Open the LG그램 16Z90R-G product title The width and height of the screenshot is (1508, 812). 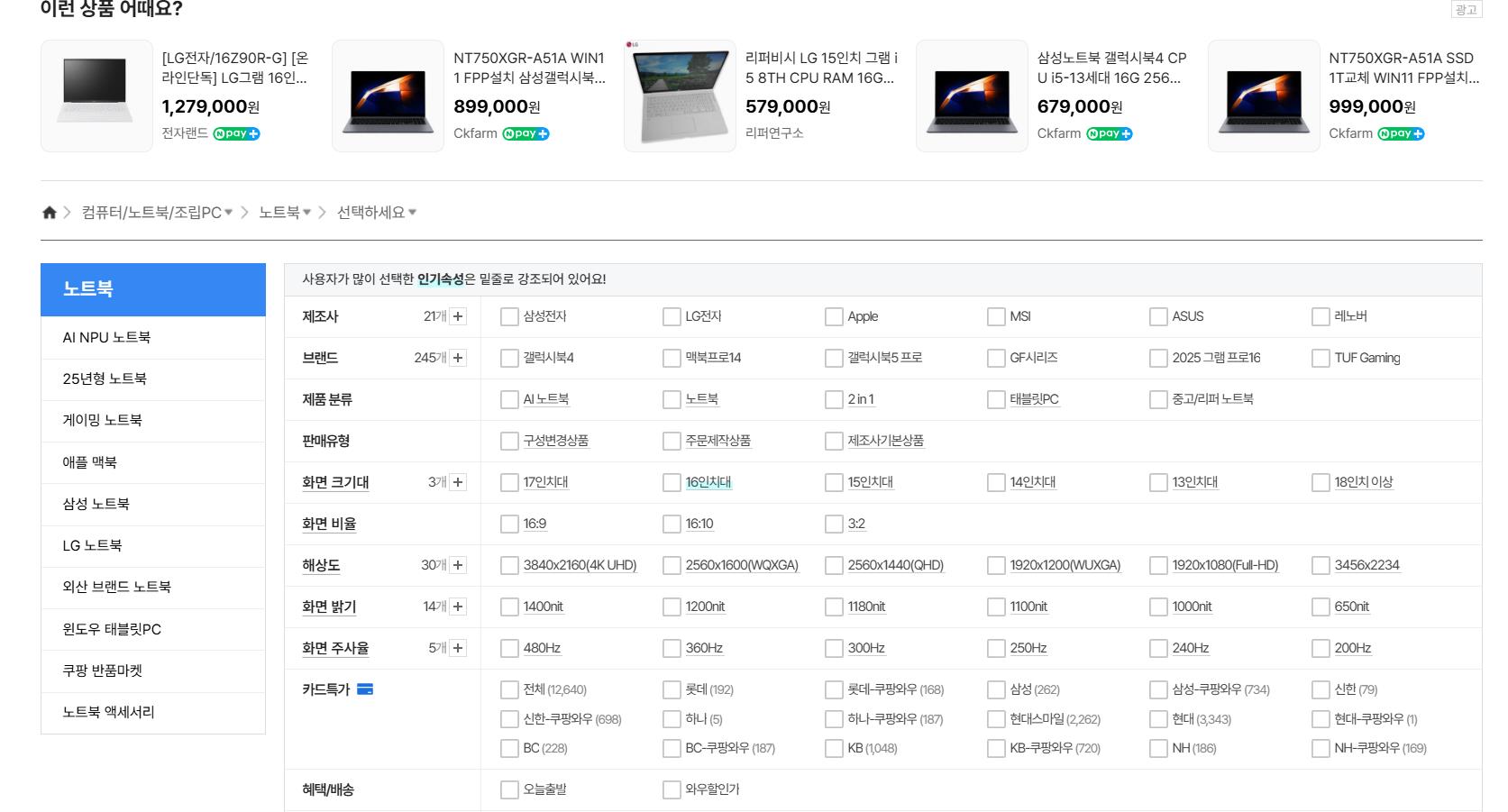pyautogui.click(x=234, y=68)
